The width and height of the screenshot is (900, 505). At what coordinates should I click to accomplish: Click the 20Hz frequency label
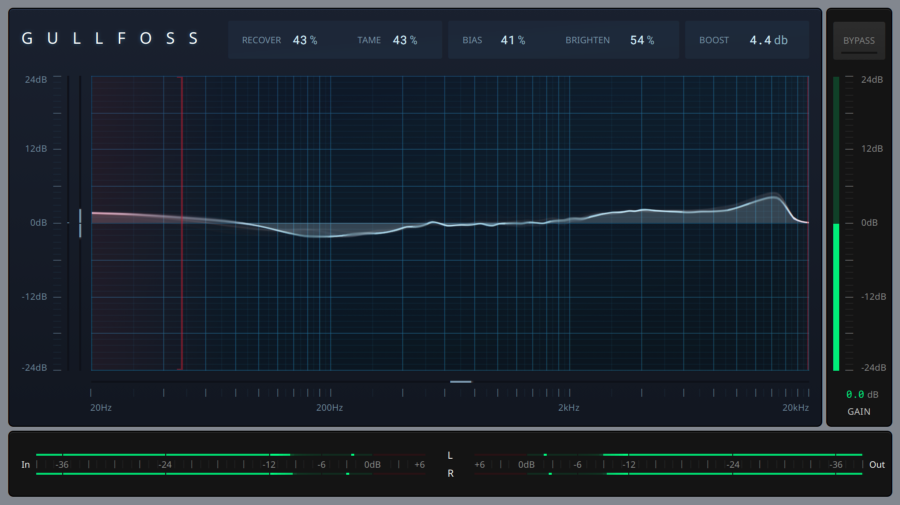pos(101,407)
